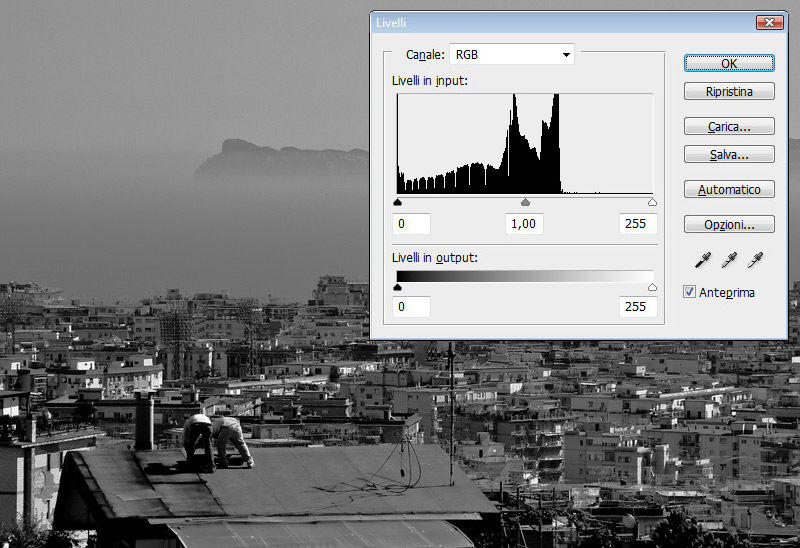Confirm levels with the OK button

(x=729, y=62)
